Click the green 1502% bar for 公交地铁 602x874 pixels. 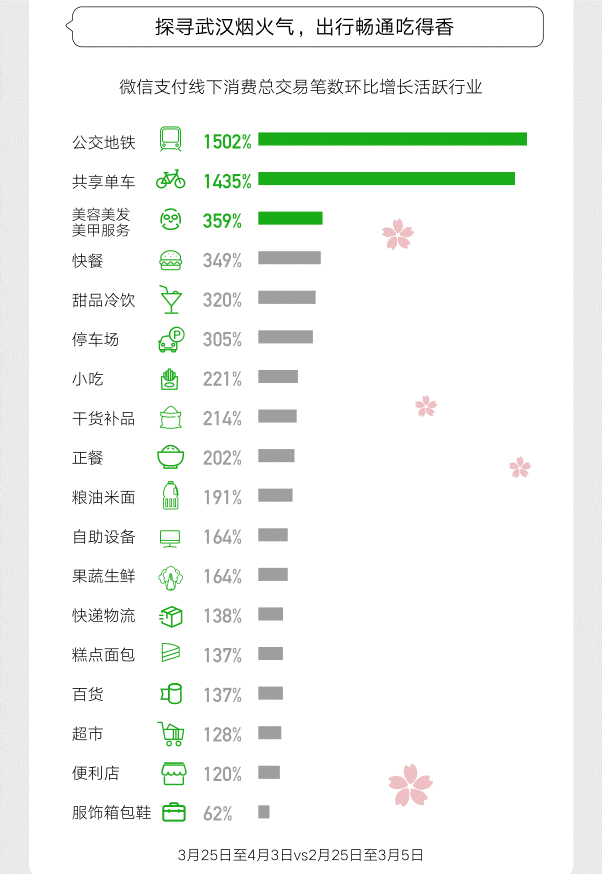point(392,139)
